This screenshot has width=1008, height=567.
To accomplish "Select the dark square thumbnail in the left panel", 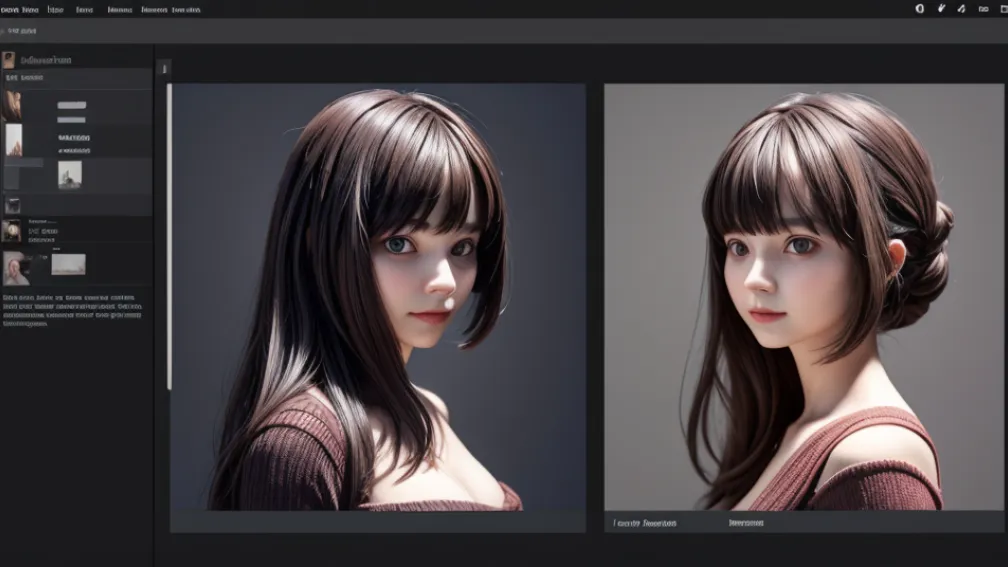I will tap(13, 206).
